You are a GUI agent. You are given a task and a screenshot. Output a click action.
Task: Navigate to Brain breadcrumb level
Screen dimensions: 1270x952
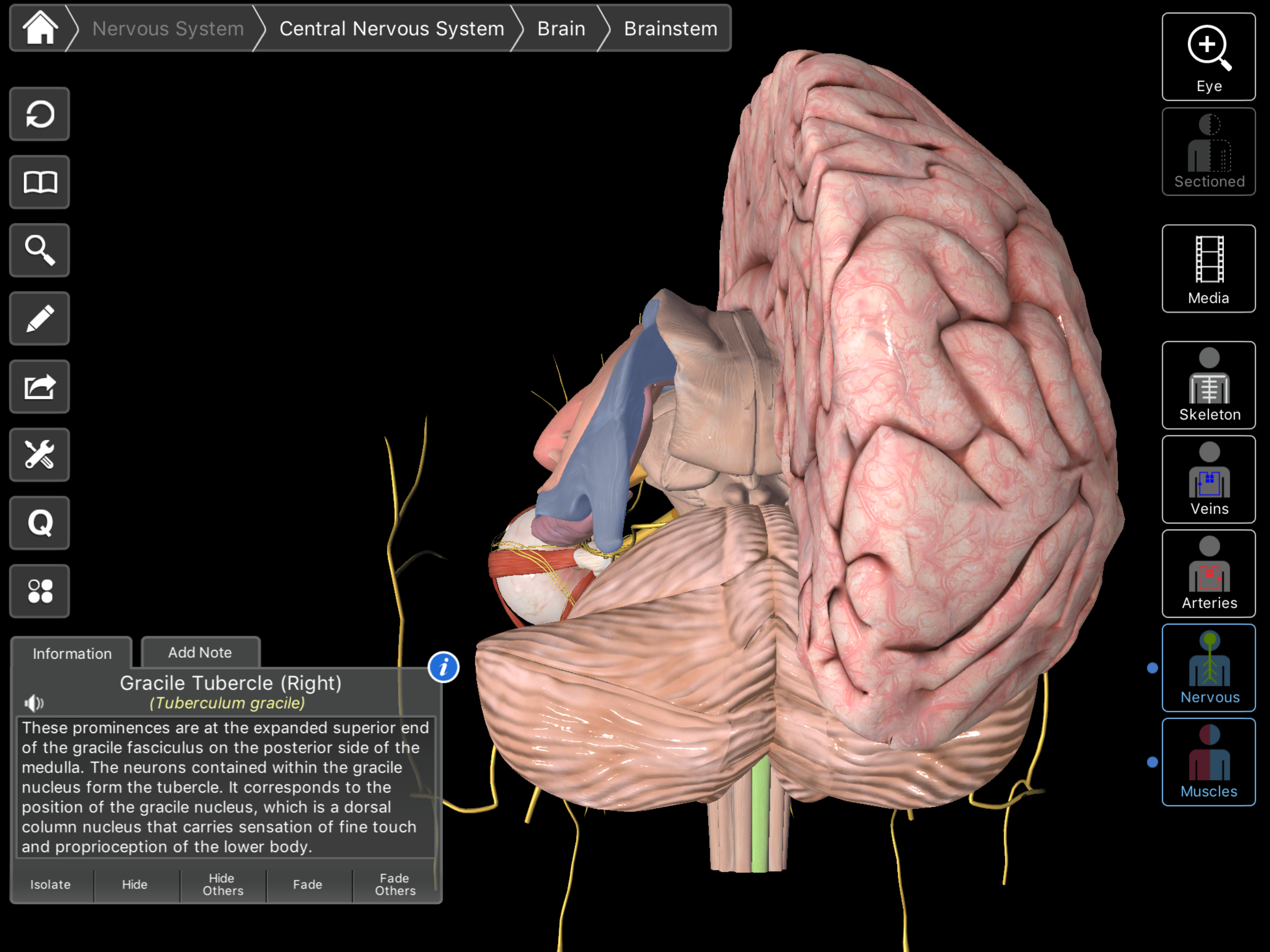(561, 29)
